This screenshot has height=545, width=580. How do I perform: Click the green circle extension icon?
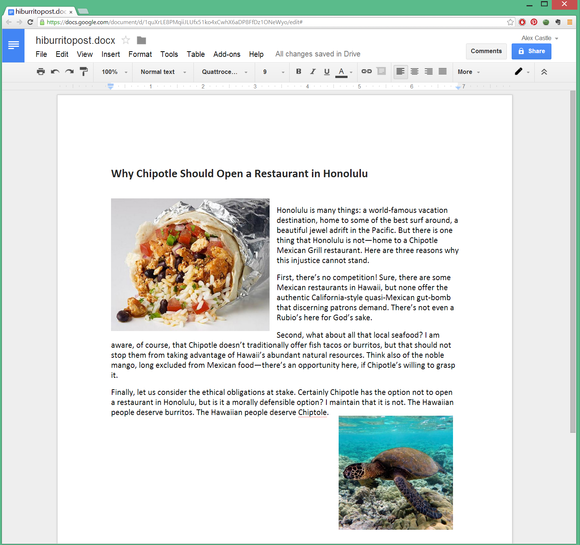pyautogui.click(x=546, y=22)
